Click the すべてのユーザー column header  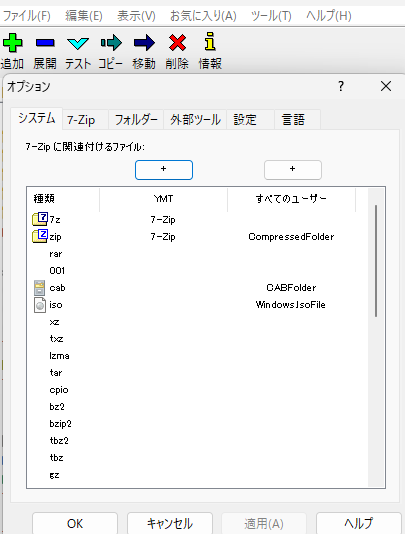pyautogui.click(x=291, y=199)
